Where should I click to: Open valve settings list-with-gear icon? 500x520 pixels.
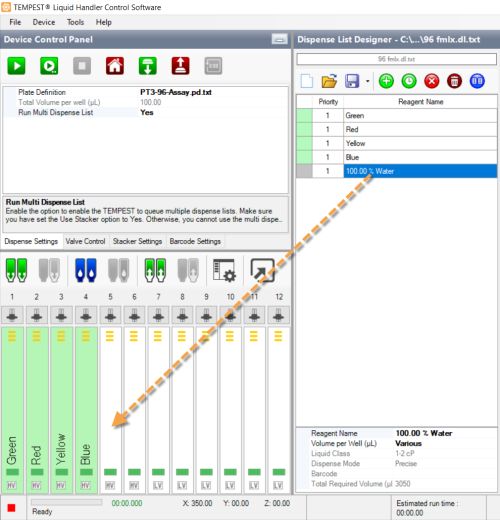[225, 270]
